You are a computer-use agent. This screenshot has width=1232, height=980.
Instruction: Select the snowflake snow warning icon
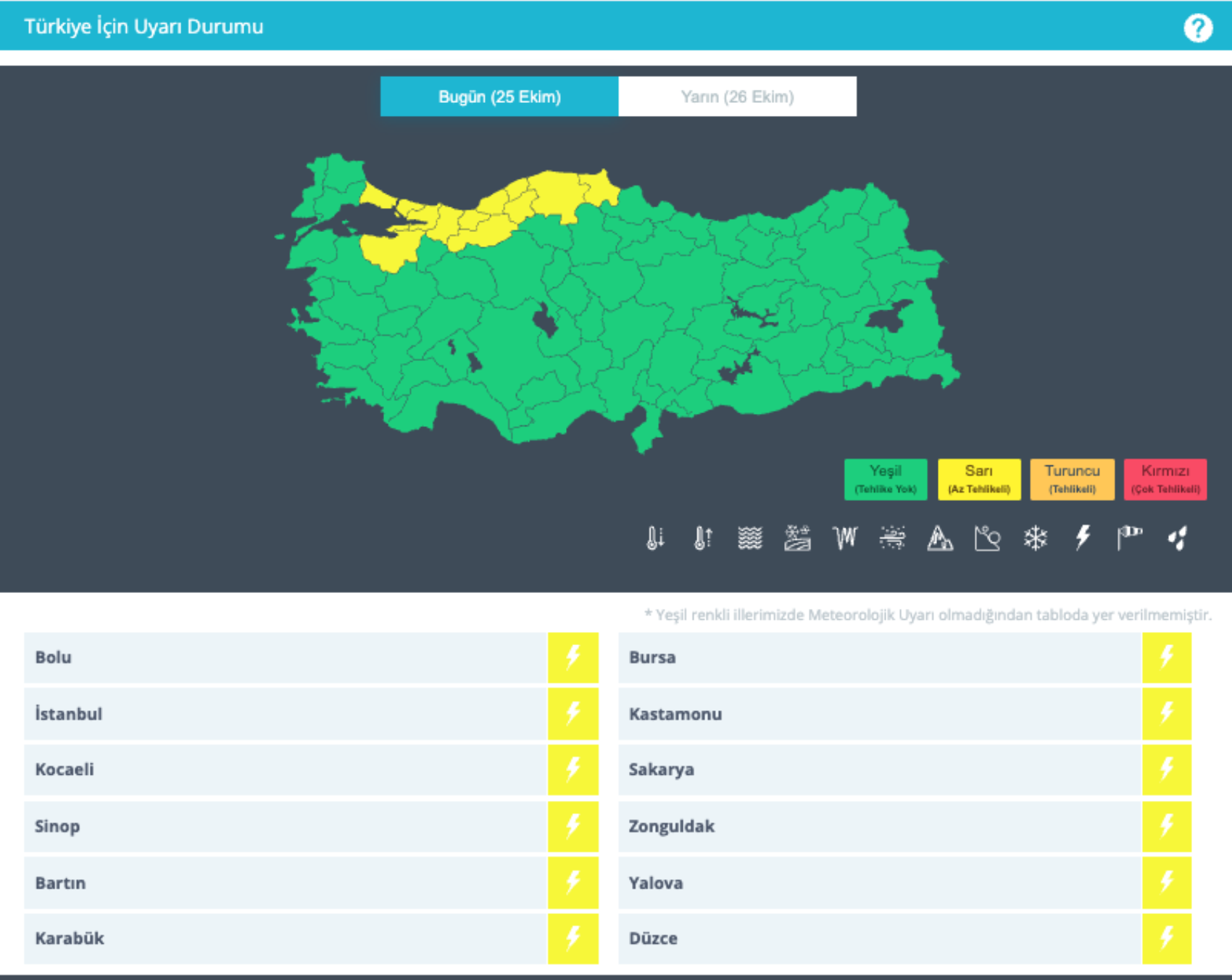(1035, 539)
